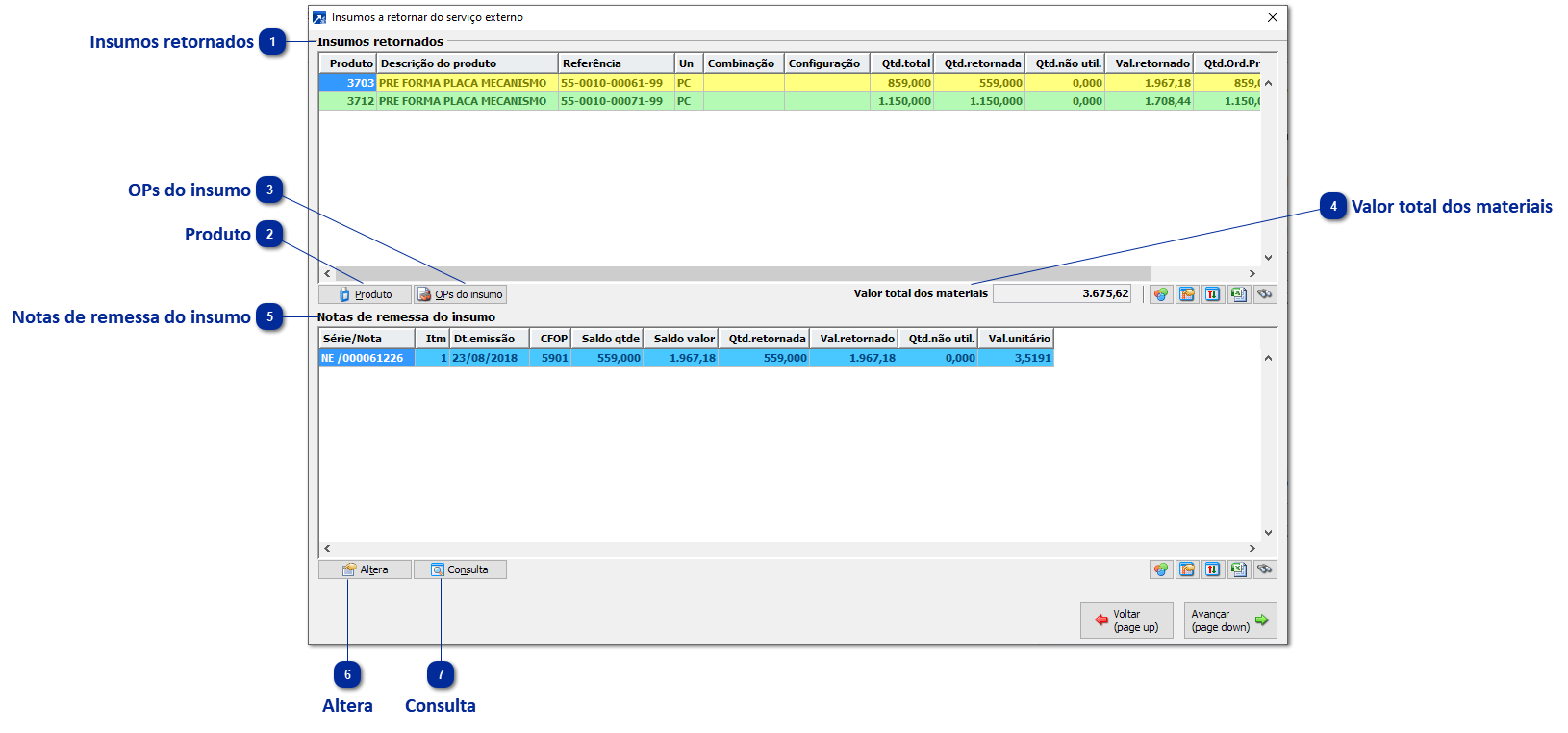Export Notas de remessa grid to Excel
Viewport: 1568px width, 733px height.
point(1239,569)
